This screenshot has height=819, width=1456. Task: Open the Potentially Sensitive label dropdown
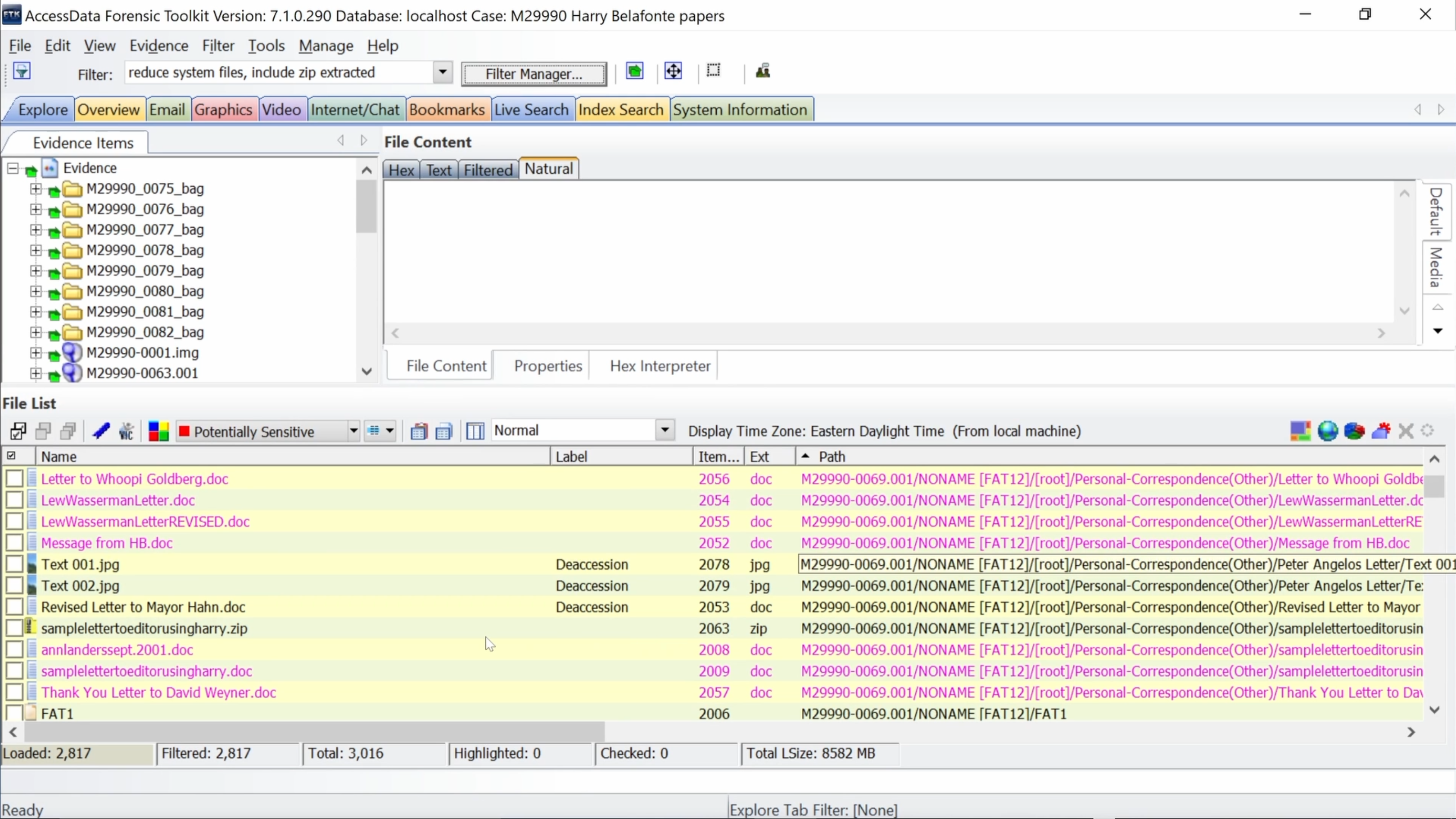click(x=353, y=432)
